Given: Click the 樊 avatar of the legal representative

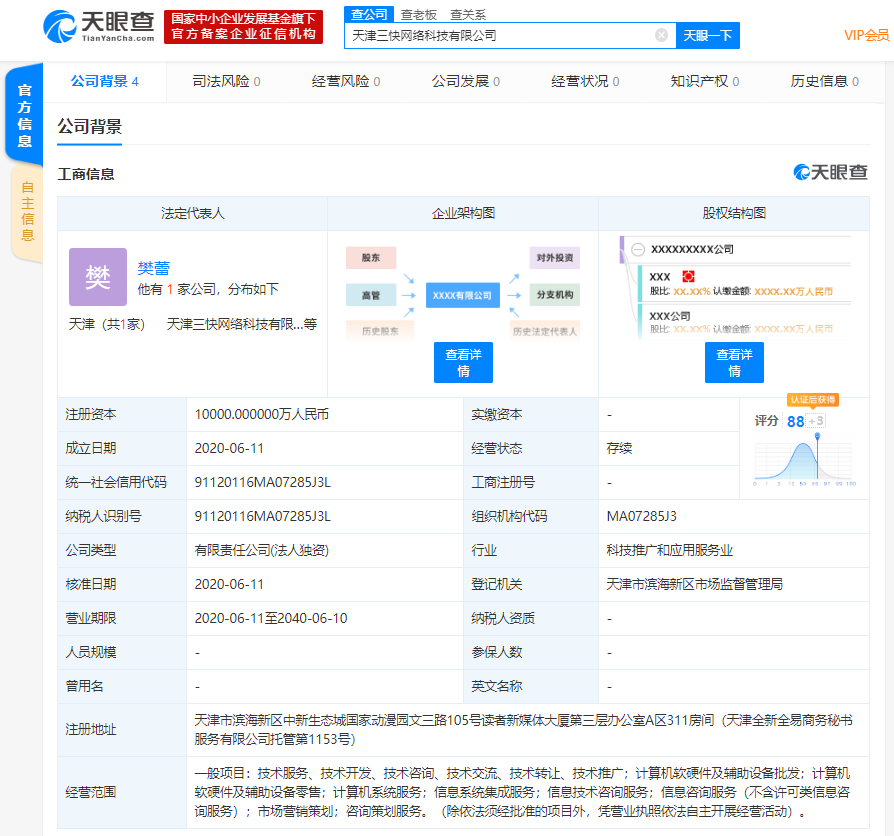Looking at the screenshot, I should point(97,274).
